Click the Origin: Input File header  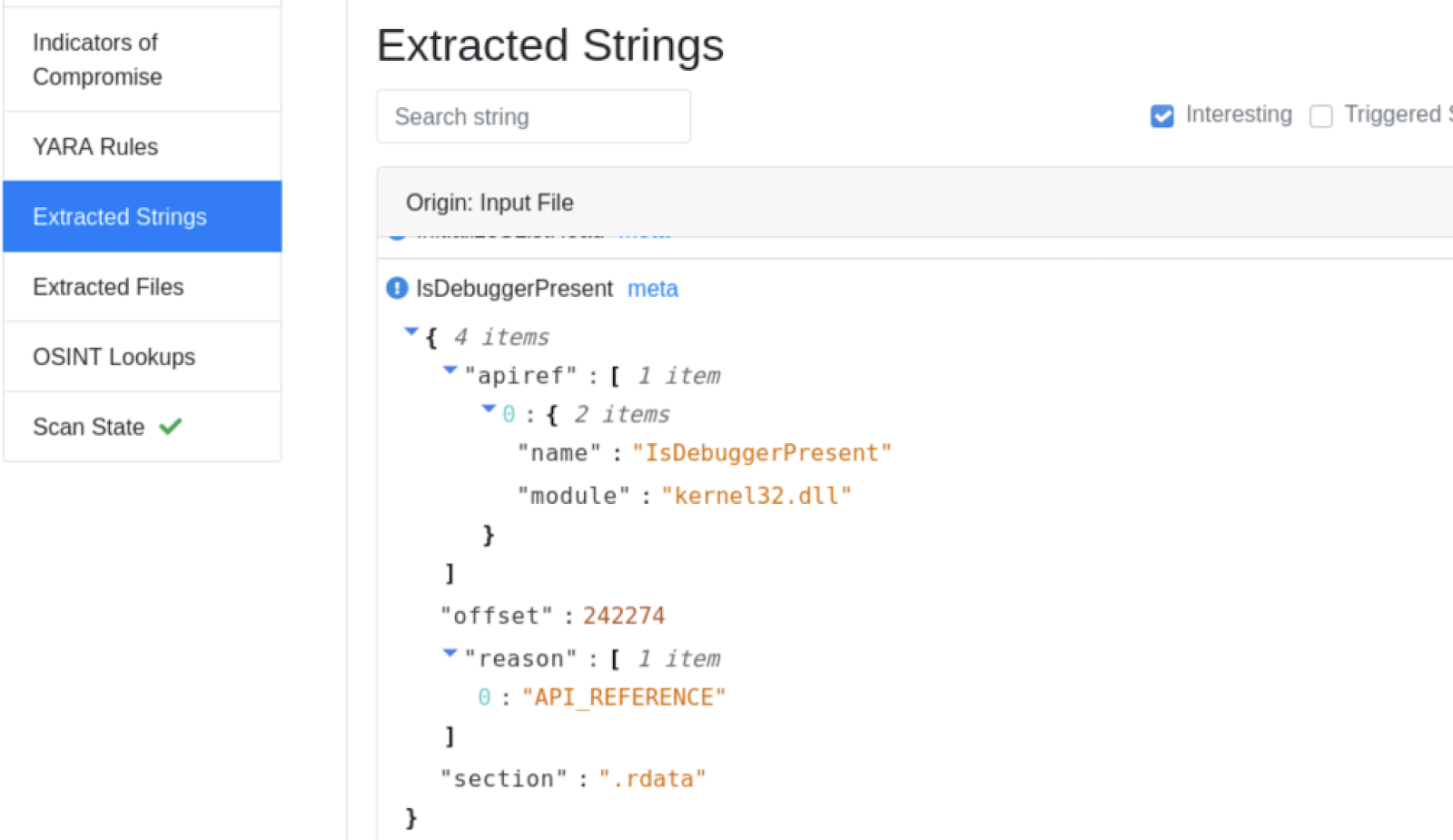click(x=489, y=202)
